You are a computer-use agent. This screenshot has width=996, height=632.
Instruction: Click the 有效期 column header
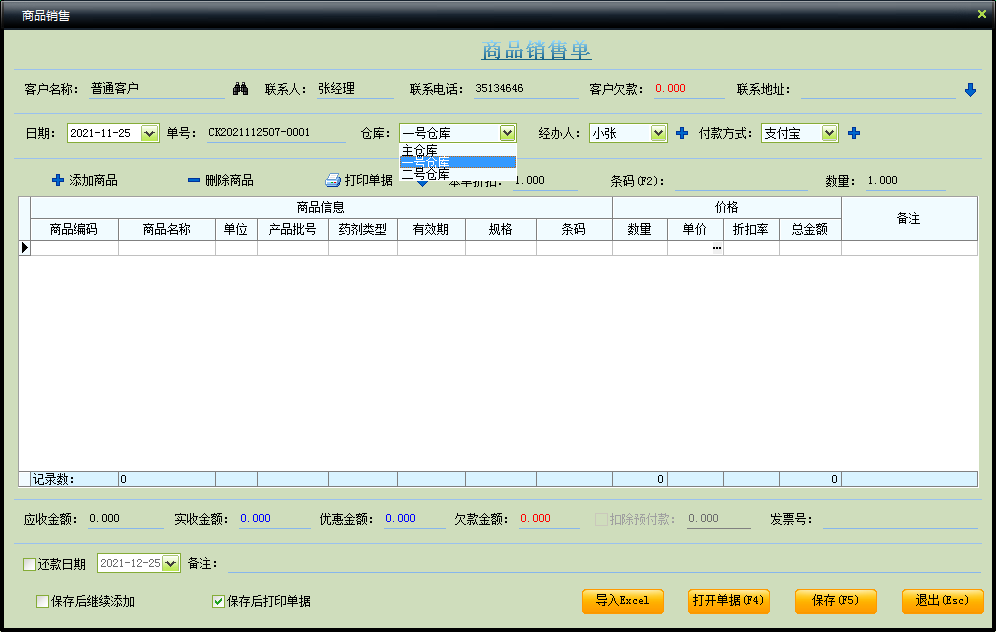(x=431, y=229)
